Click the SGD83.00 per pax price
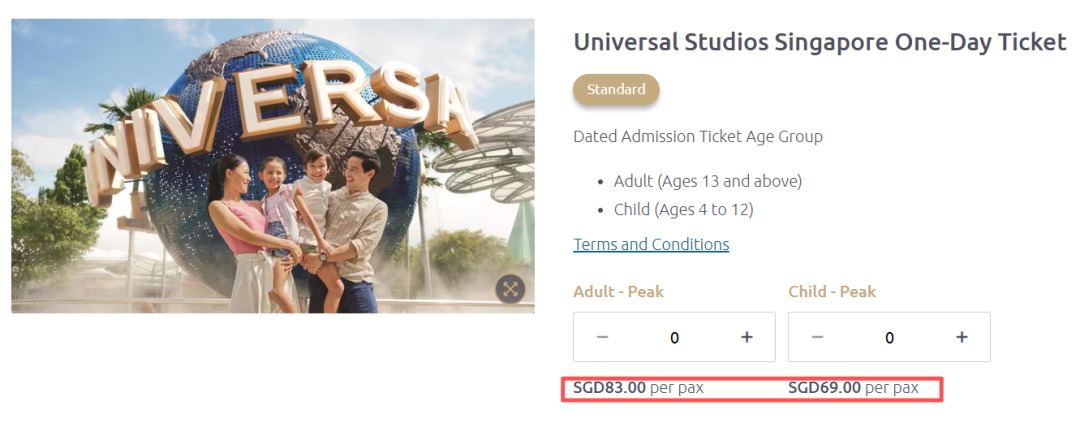Viewport: 1080px width, 423px height. click(638, 387)
